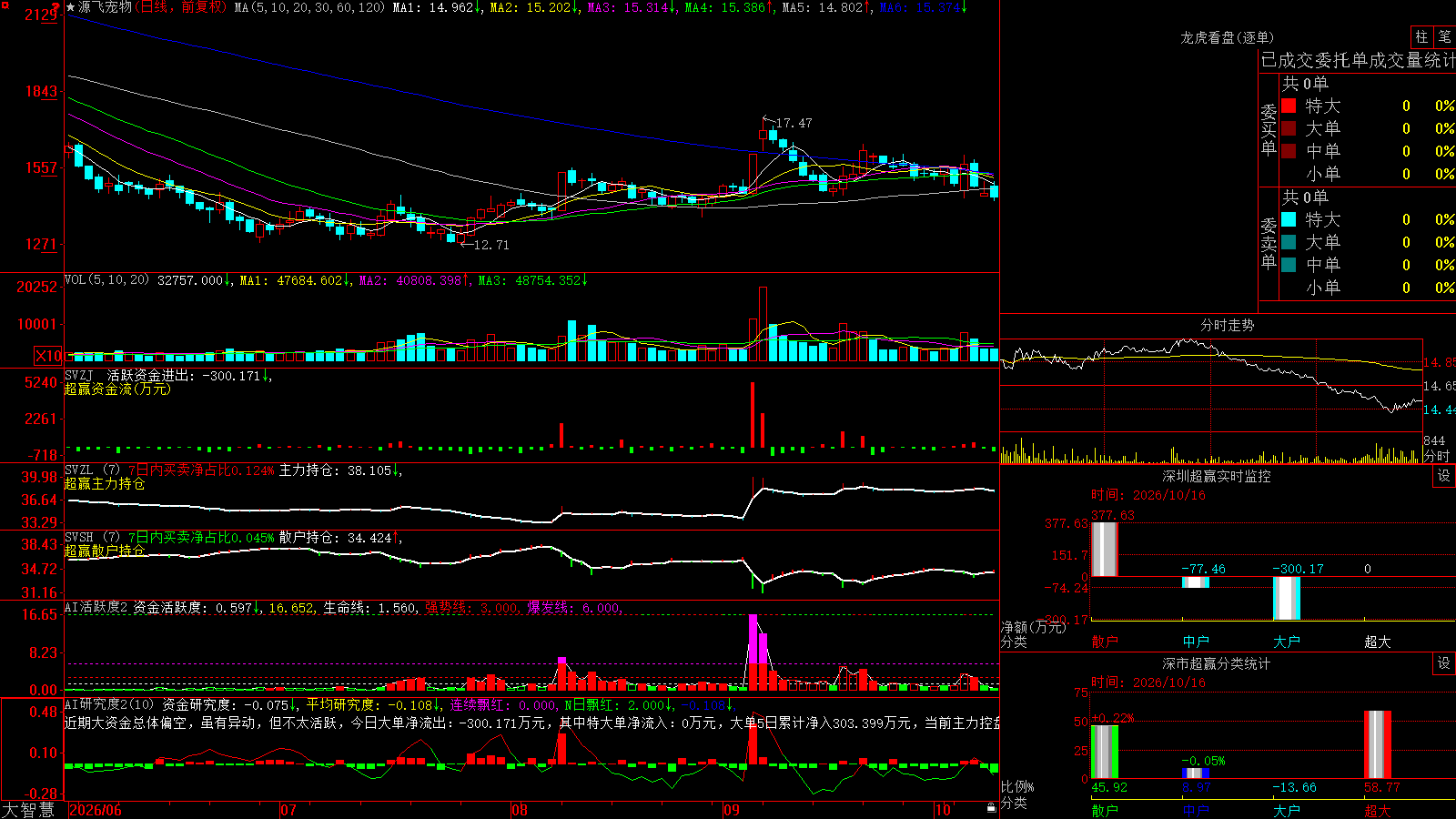
Task: Click the 分时走势 panel title
Action: coord(1227,325)
